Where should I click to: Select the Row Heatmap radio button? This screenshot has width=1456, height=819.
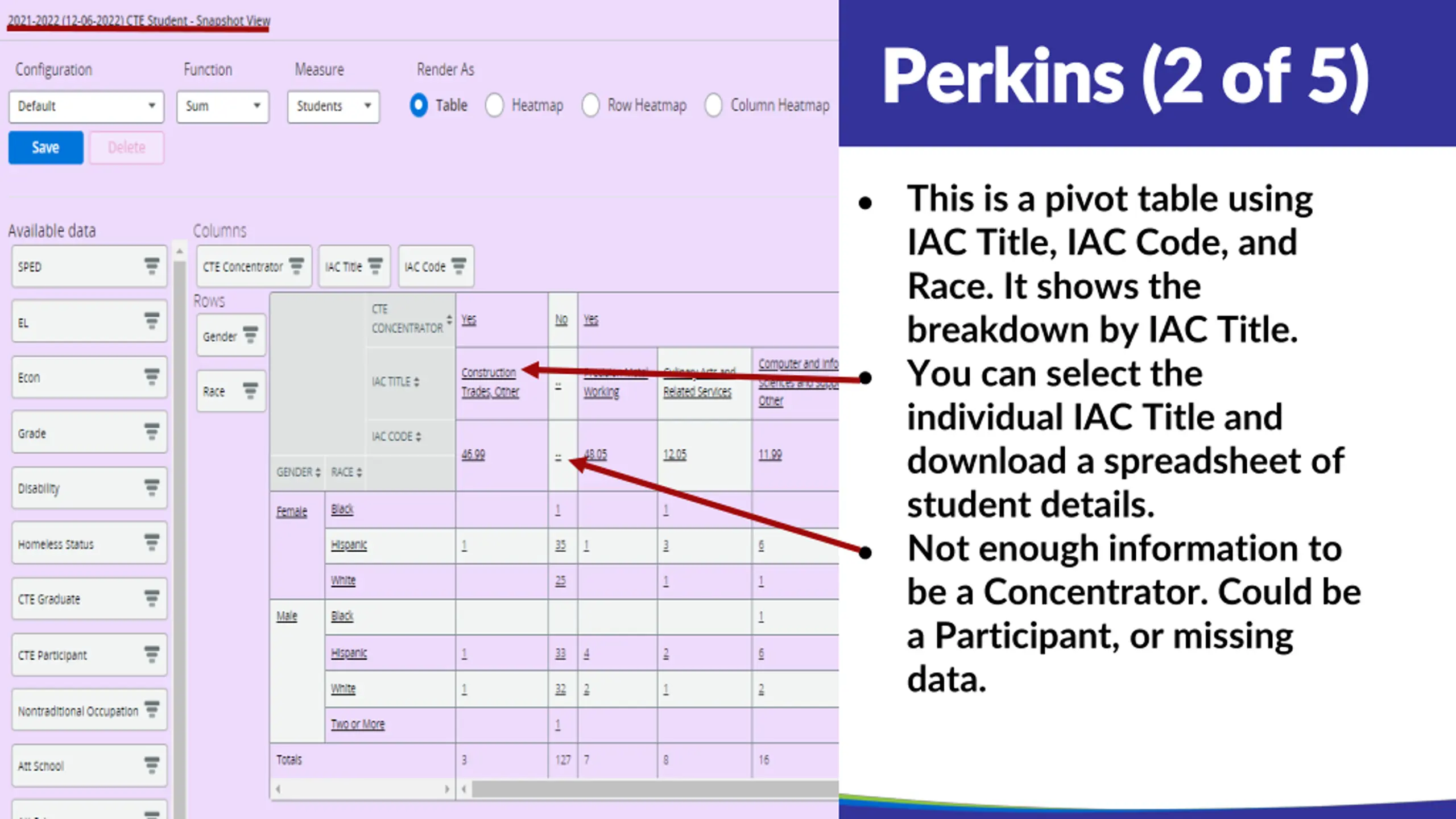click(x=590, y=105)
